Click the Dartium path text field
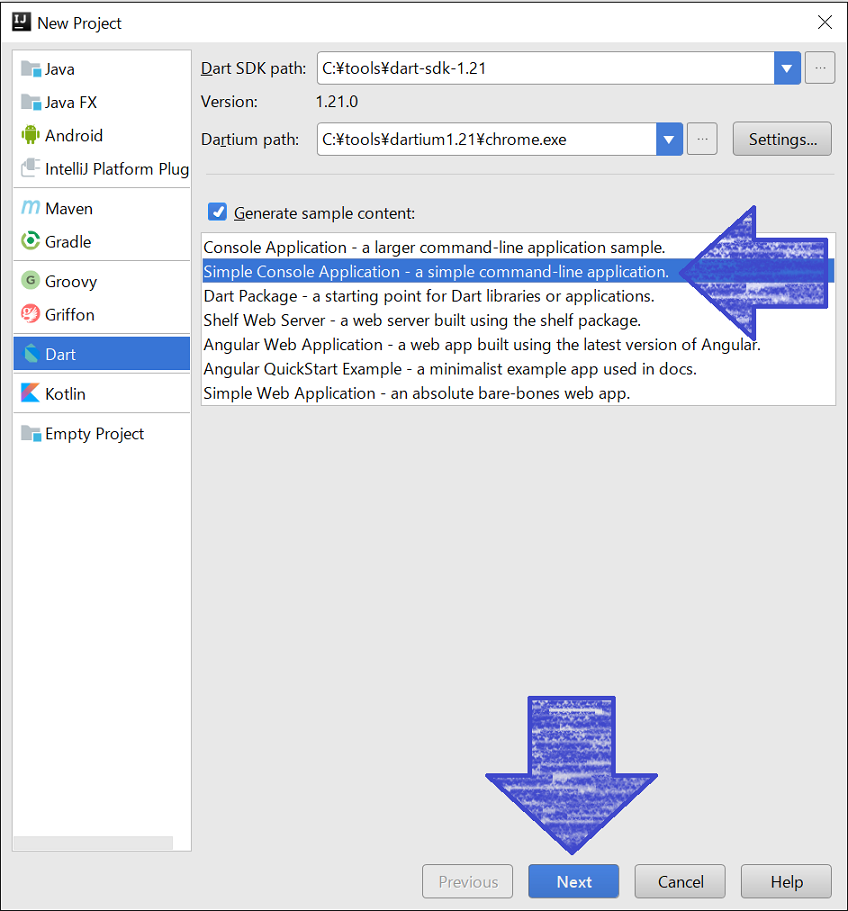848x911 pixels. tap(487, 139)
